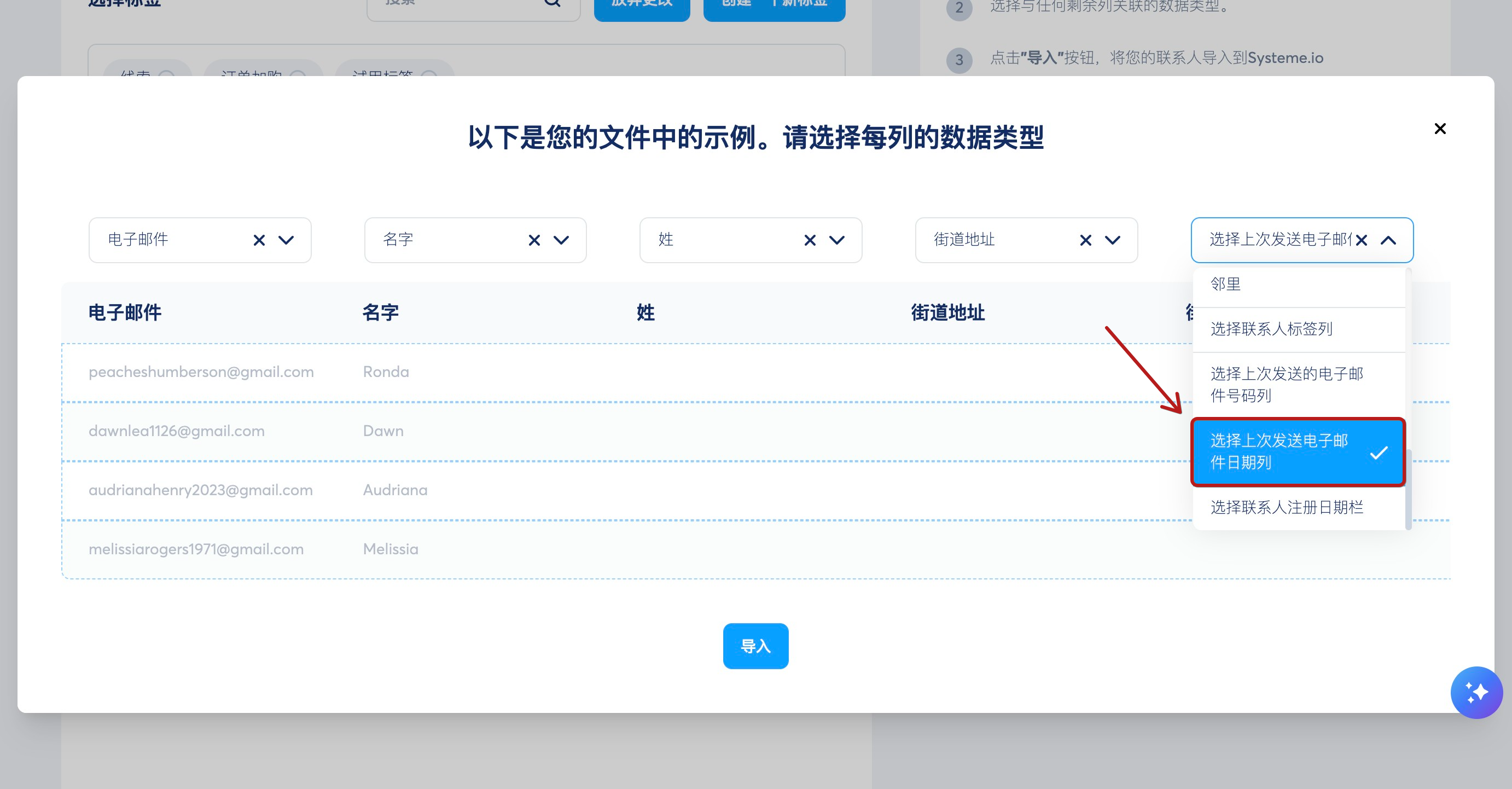
Task: Expand the 姓 dropdown arrow
Action: tap(837, 240)
